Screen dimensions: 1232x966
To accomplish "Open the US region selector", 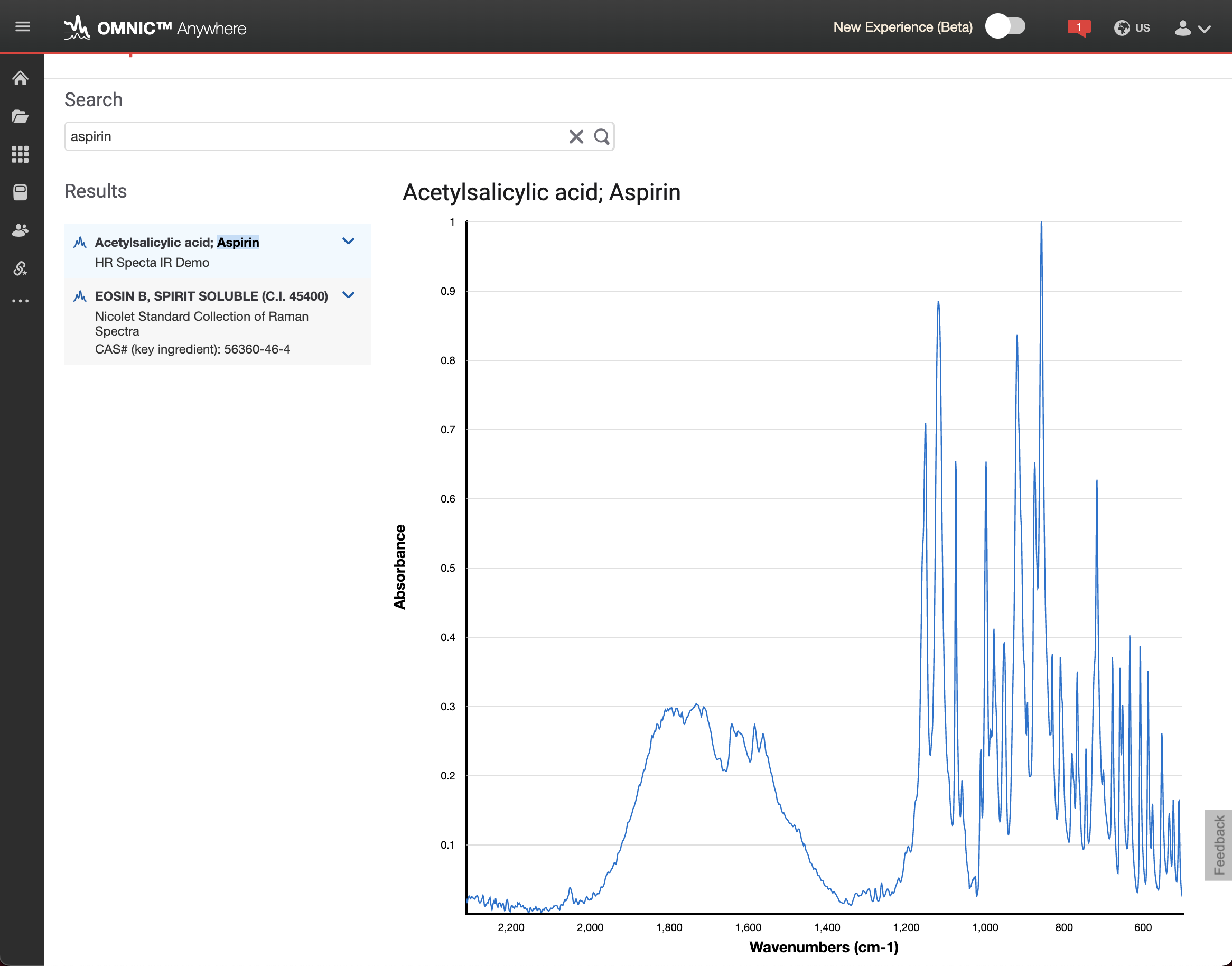I will [x=1132, y=27].
